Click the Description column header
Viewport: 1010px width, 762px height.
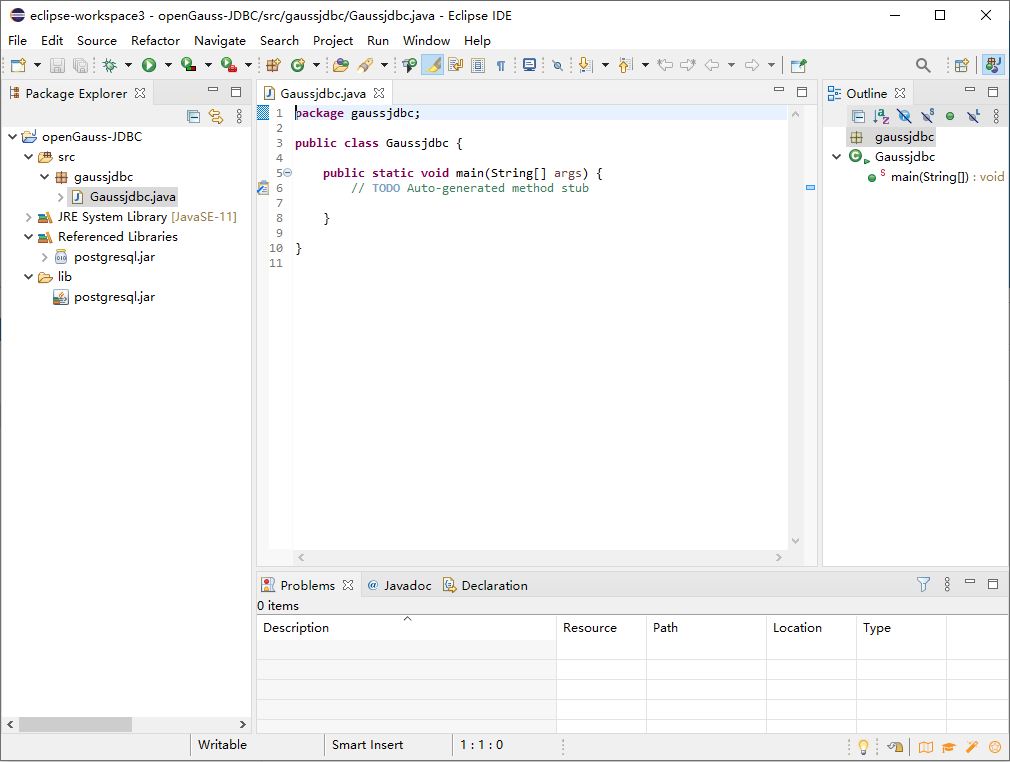[296, 628]
